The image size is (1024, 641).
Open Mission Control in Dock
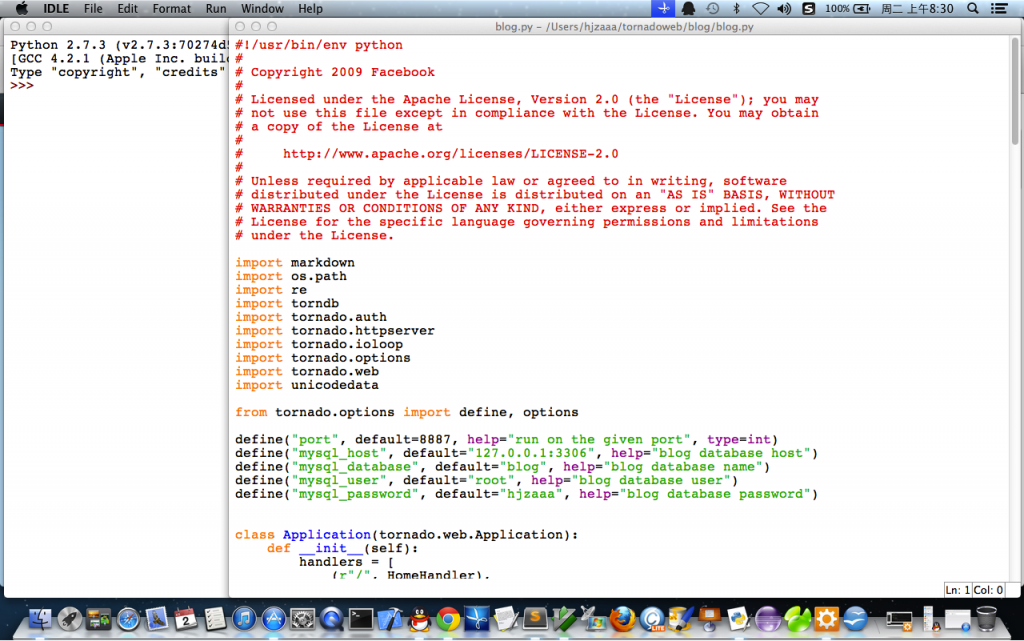pos(99,619)
